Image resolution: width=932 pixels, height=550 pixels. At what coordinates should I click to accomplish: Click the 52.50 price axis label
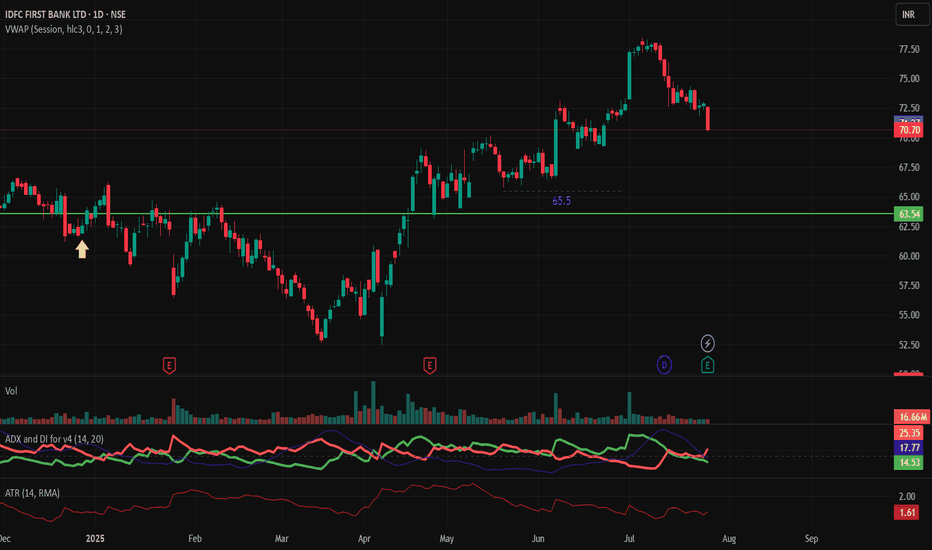[909, 345]
